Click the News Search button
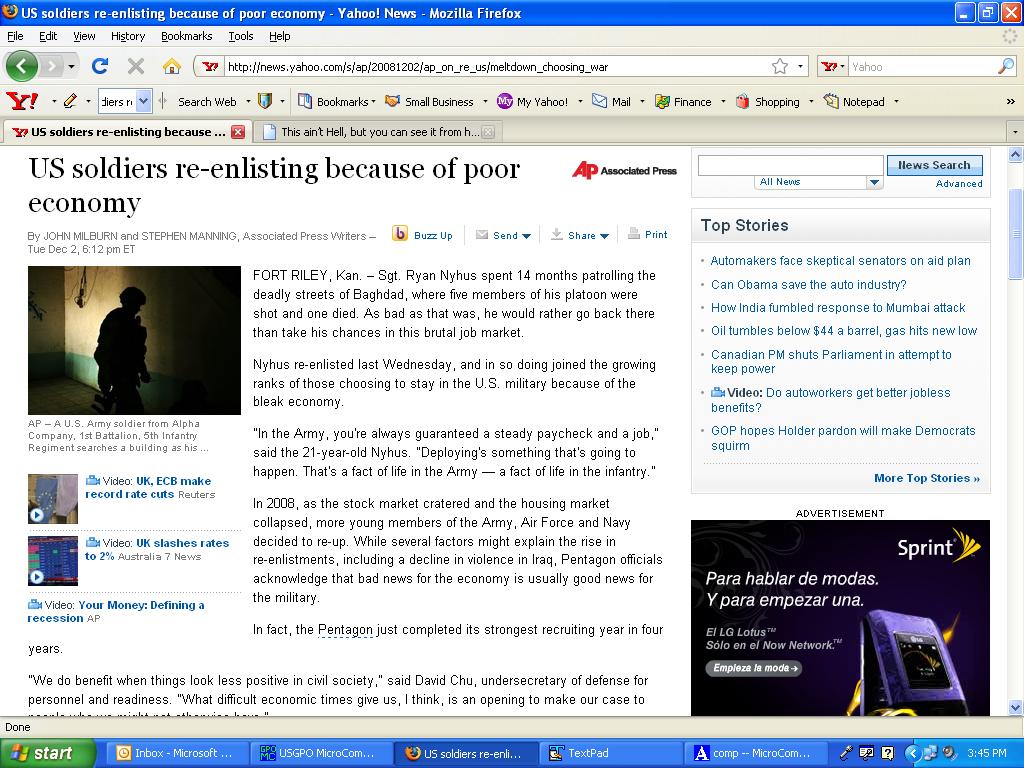1024x768 pixels. tap(934, 165)
